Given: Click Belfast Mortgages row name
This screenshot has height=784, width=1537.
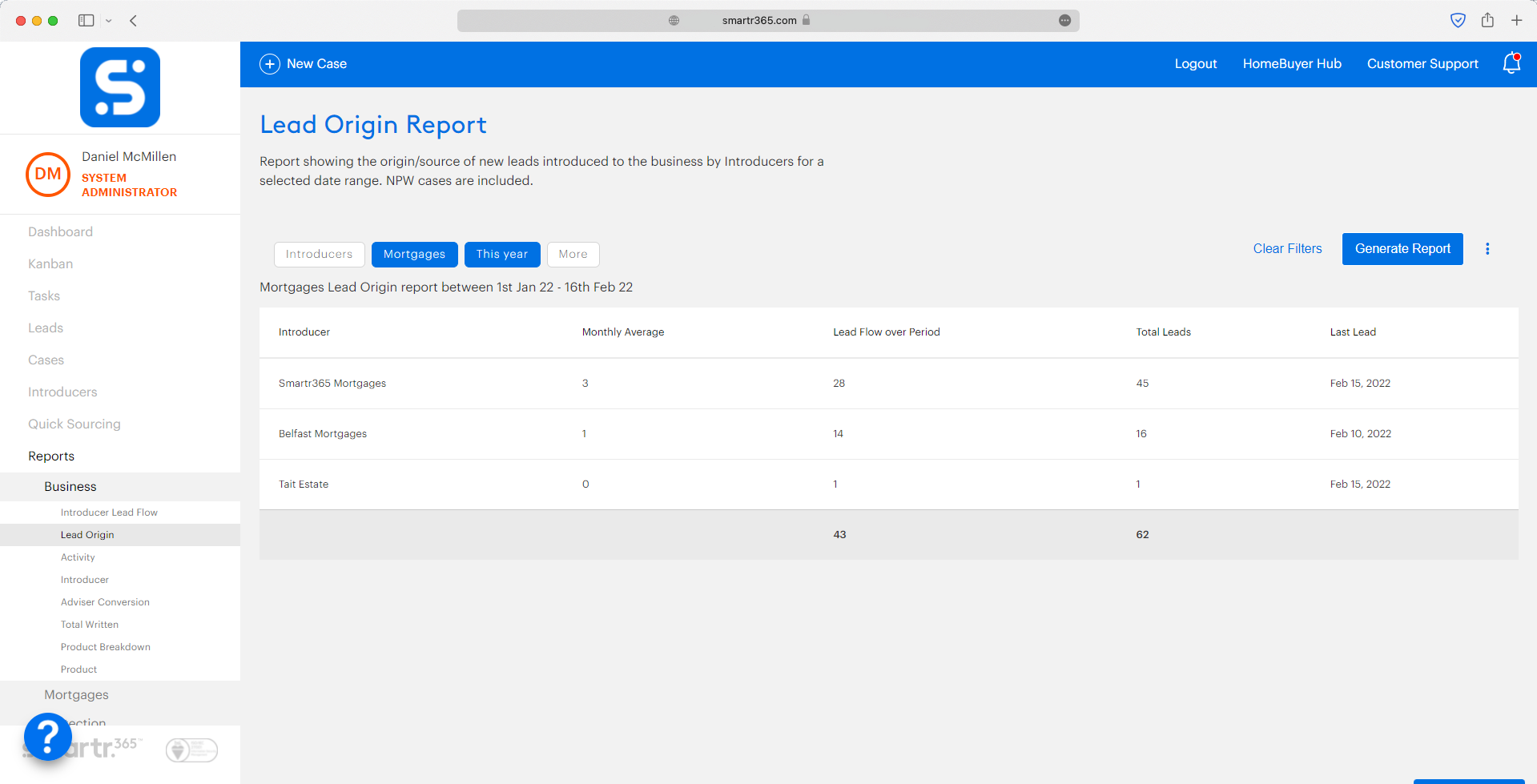Looking at the screenshot, I should point(323,434).
